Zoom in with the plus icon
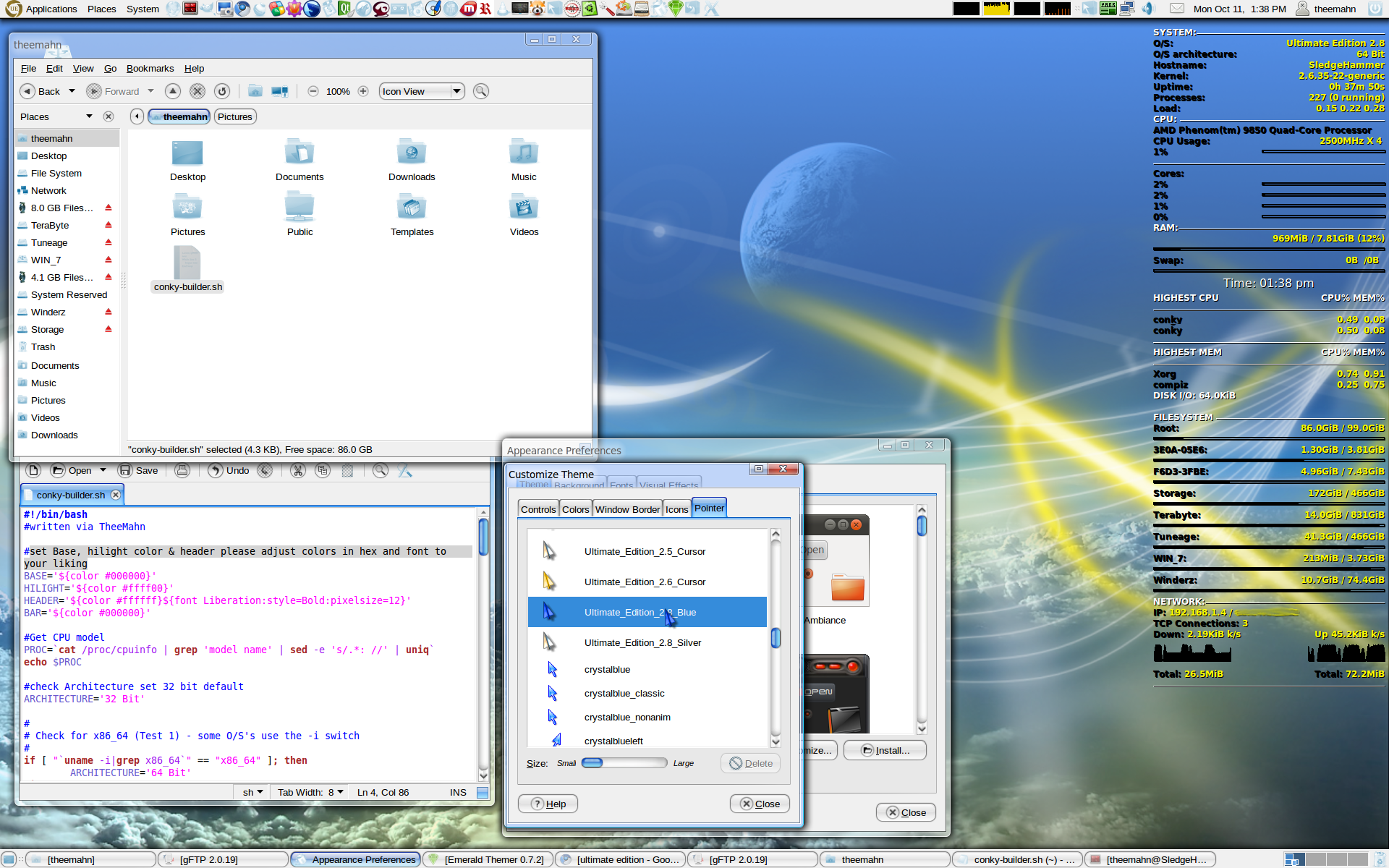Viewport: 1389px width, 868px height. pyautogui.click(x=363, y=91)
